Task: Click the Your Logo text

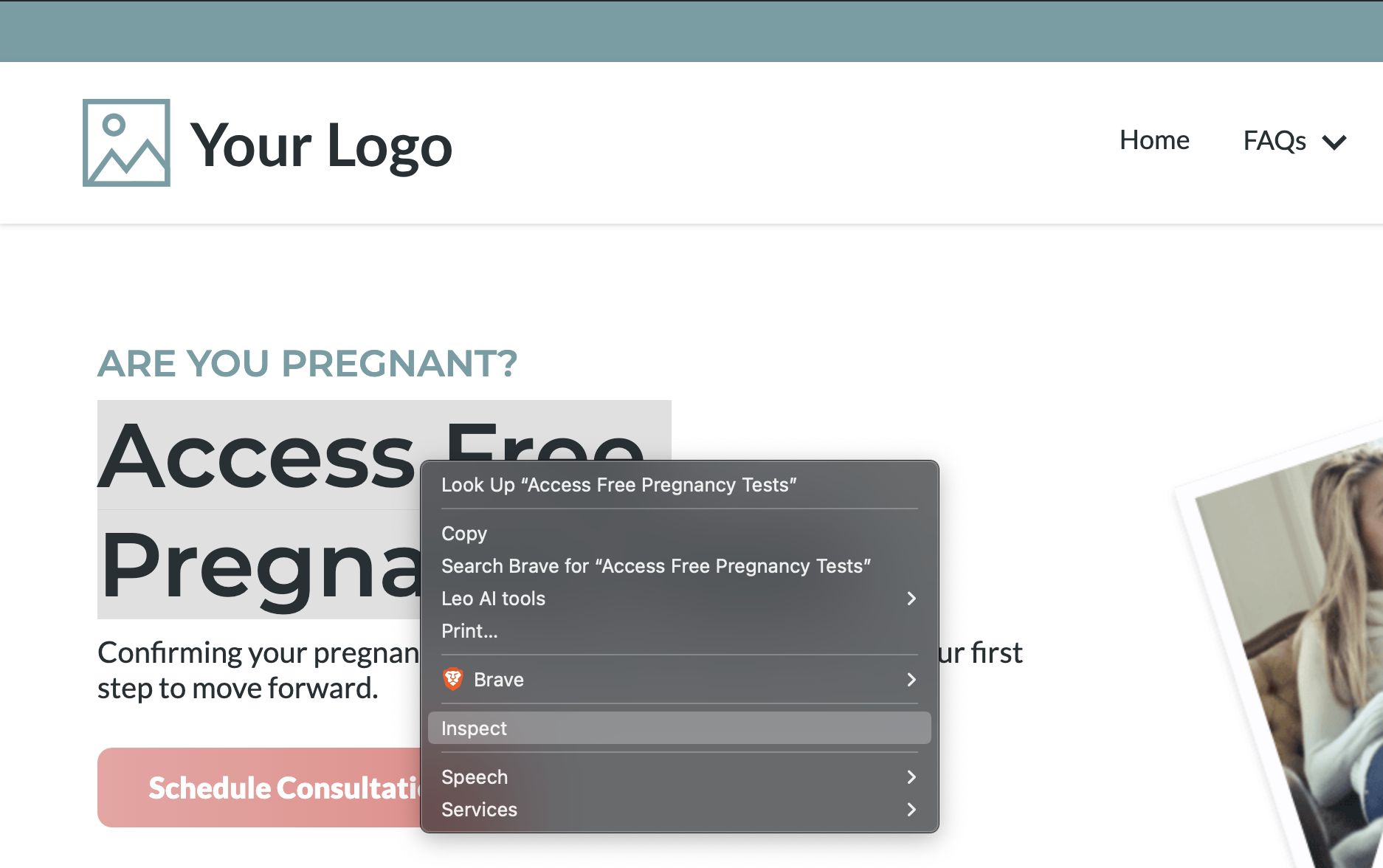Action: click(321, 145)
